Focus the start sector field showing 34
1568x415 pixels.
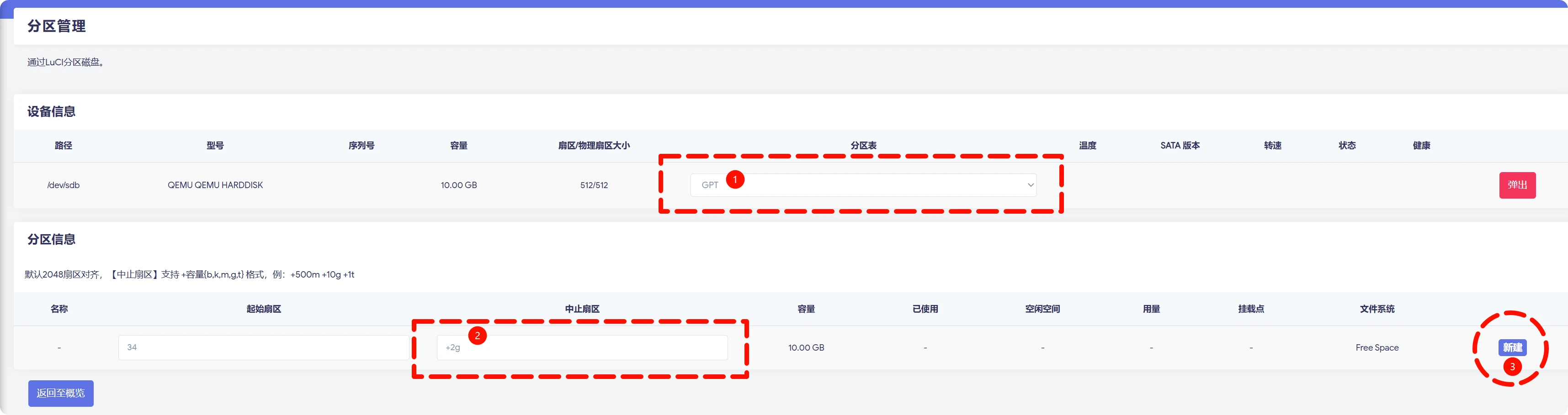pos(264,347)
